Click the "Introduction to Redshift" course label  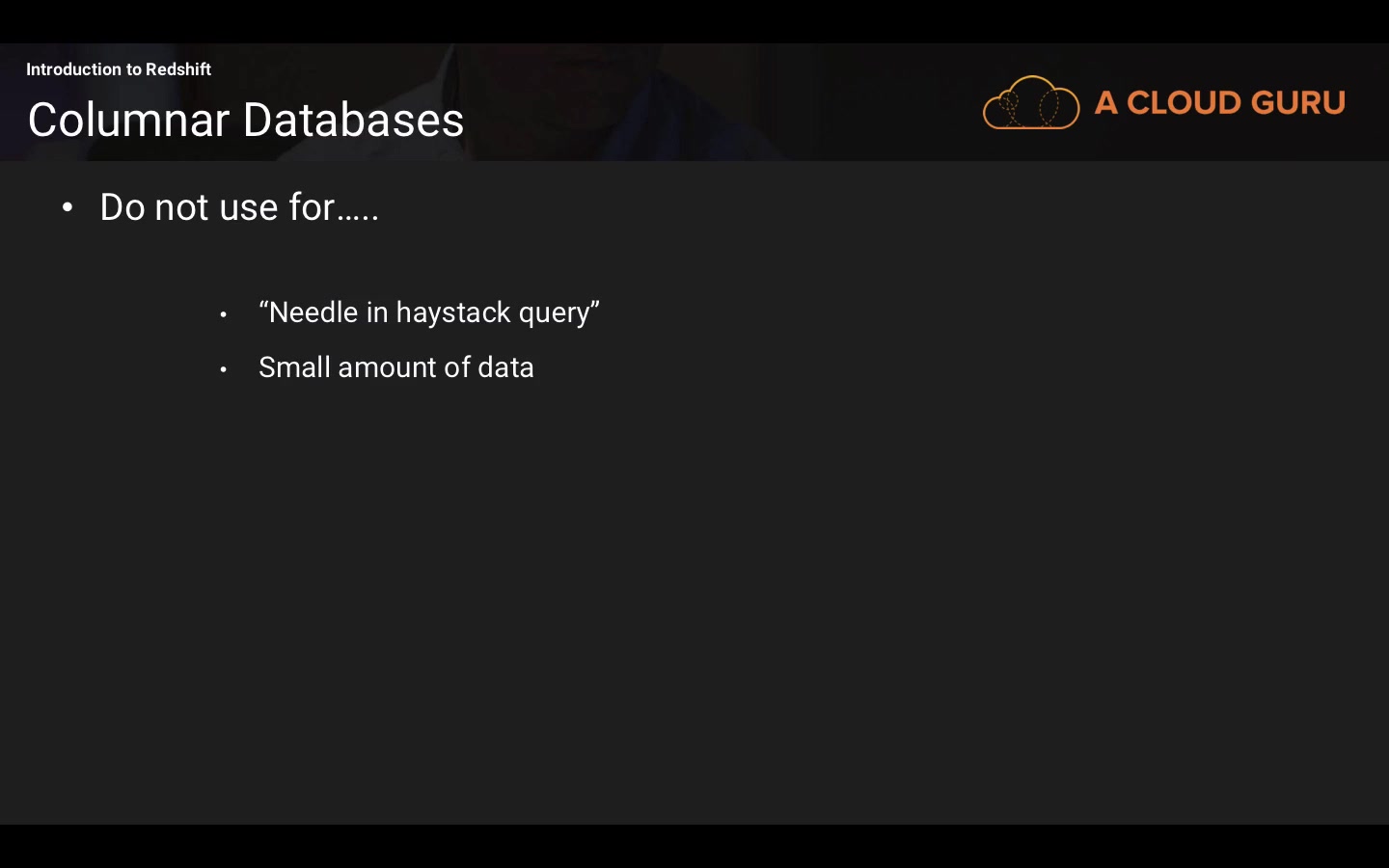pyautogui.click(x=118, y=69)
